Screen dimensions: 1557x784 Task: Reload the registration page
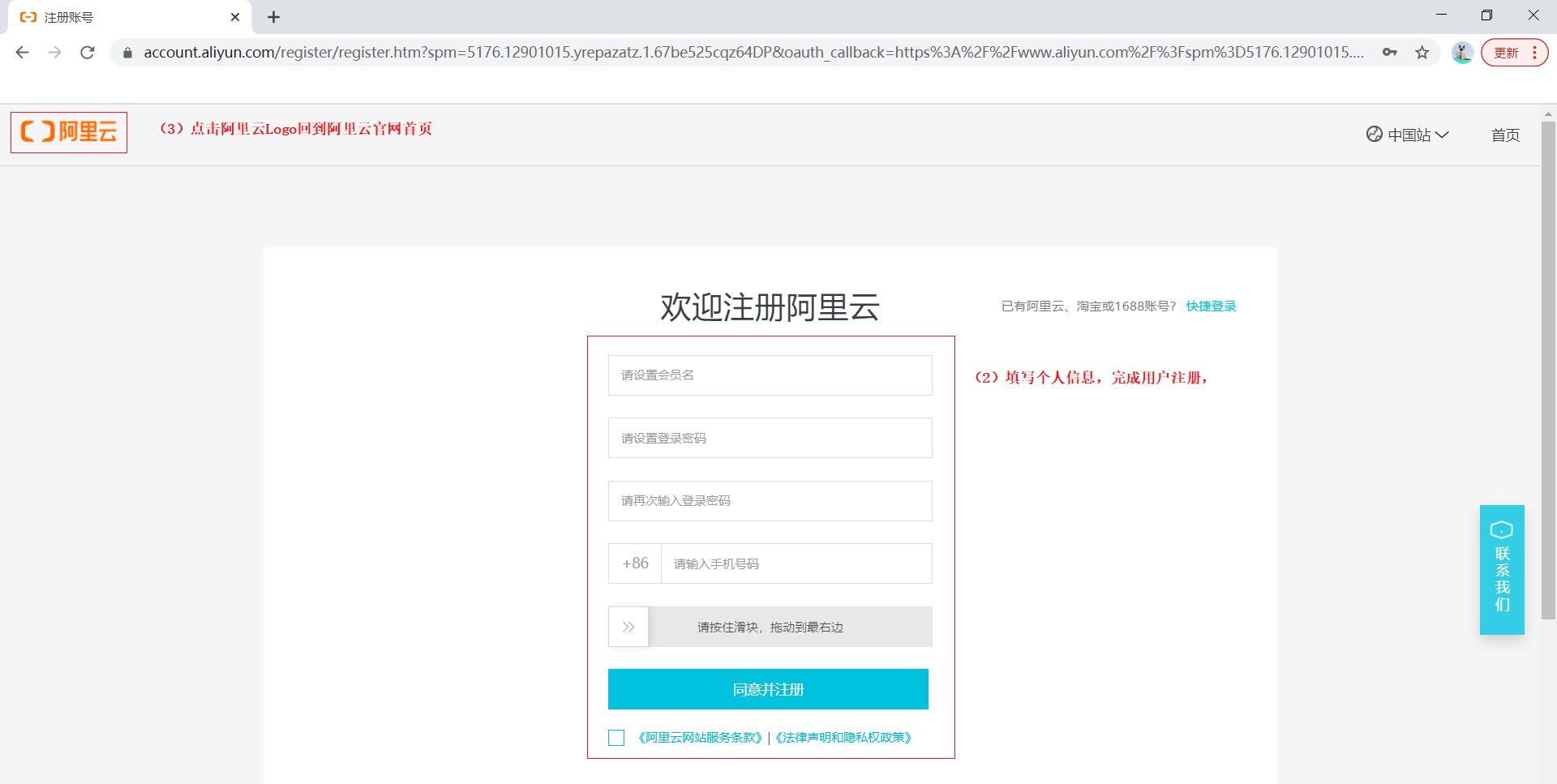tap(88, 53)
